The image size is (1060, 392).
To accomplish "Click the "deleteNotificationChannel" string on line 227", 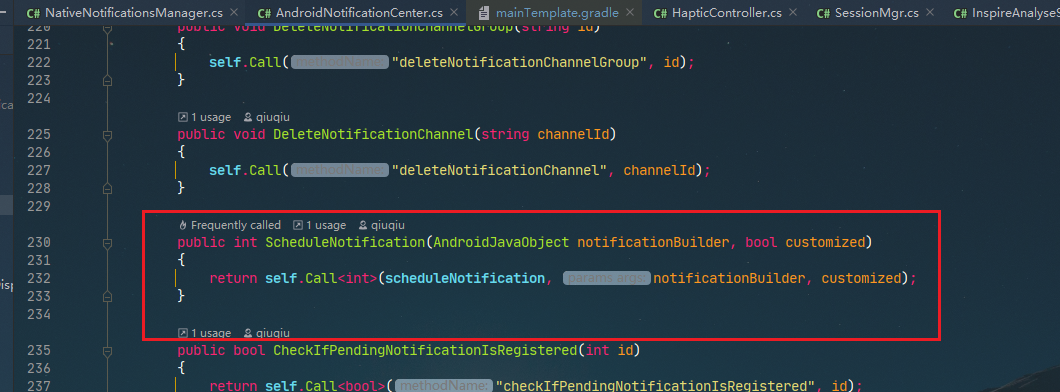I will tap(500, 170).
